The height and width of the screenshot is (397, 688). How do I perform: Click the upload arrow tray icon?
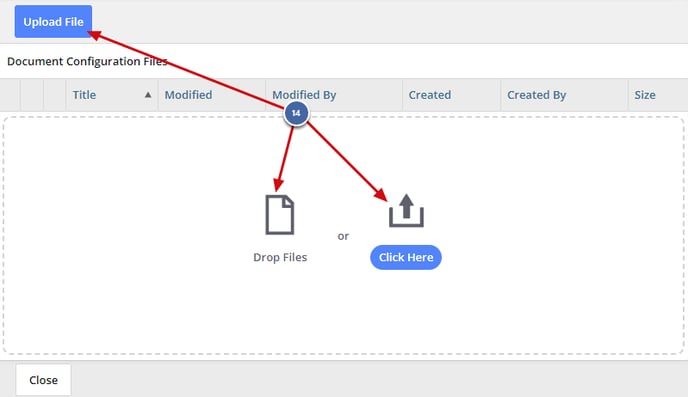406,211
